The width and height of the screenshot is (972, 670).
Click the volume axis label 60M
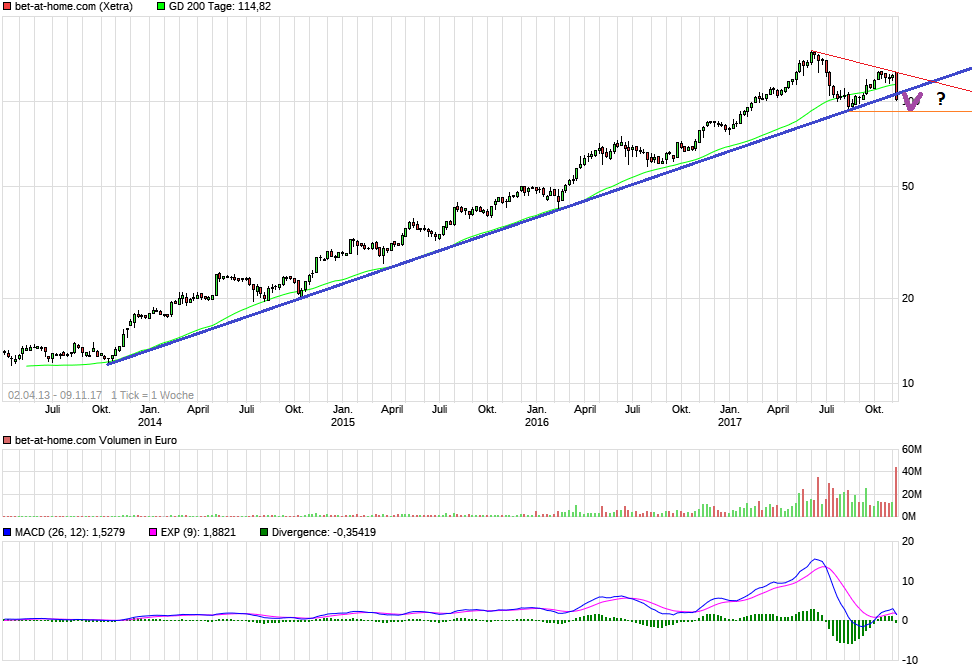pos(912,449)
